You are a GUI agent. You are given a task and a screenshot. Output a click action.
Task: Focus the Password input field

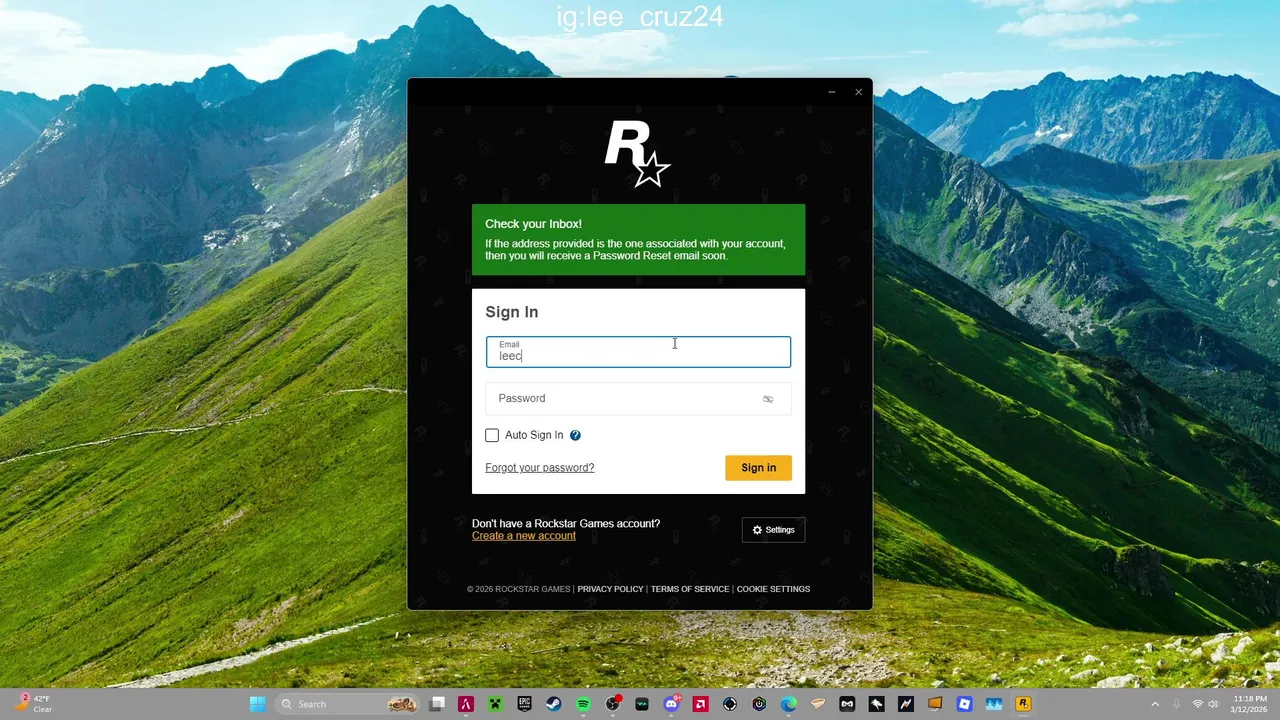click(x=638, y=398)
